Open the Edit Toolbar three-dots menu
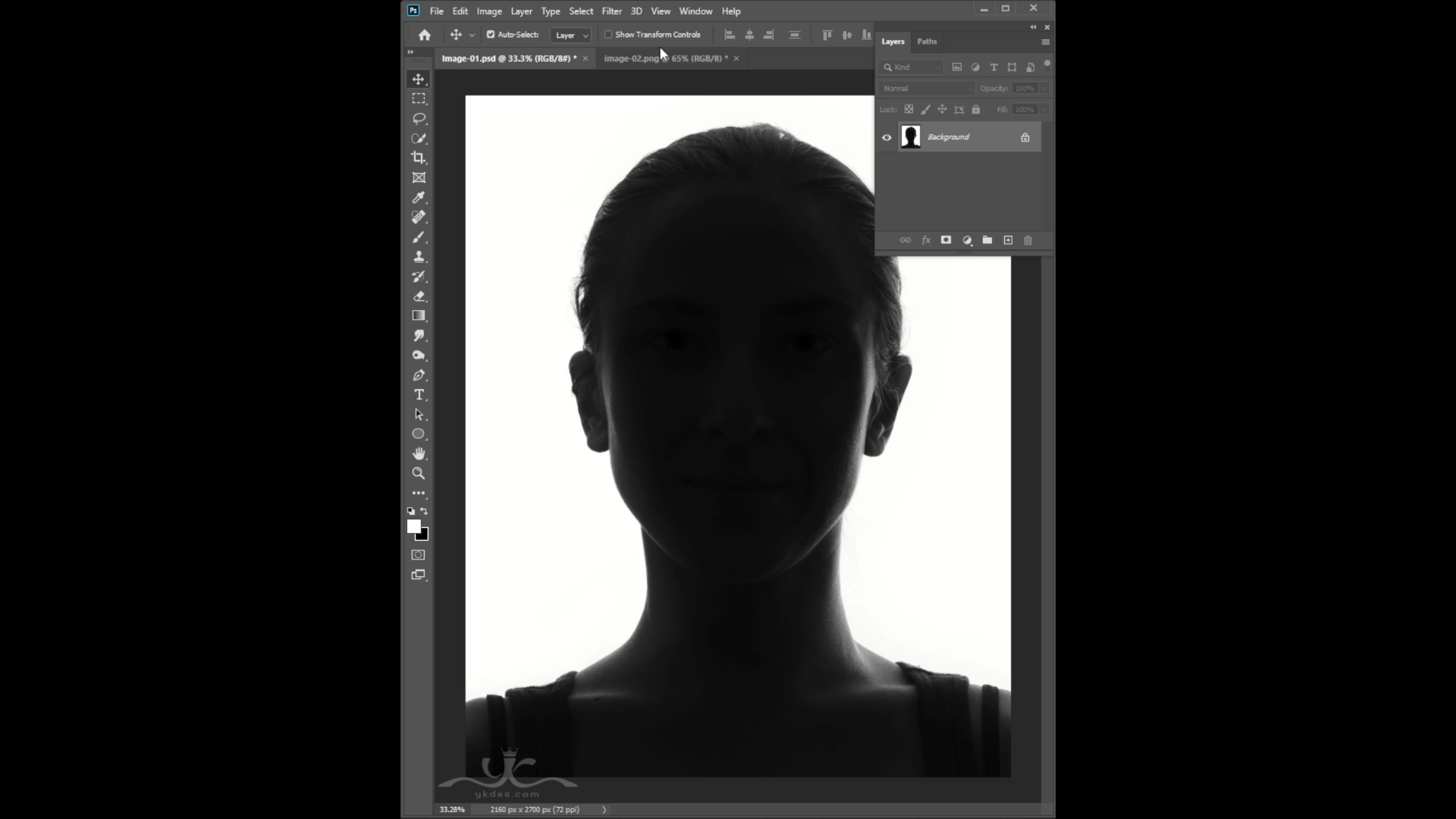This screenshot has height=819, width=1456. (x=419, y=493)
